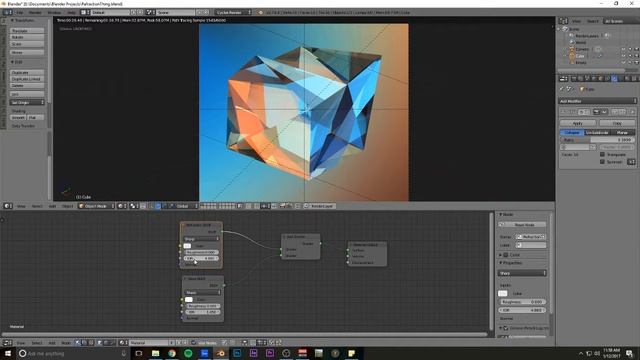This screenshot has height=360, width=640.
Task: Click the sidebar Inputs color swatch
Action: pos(503,293)
